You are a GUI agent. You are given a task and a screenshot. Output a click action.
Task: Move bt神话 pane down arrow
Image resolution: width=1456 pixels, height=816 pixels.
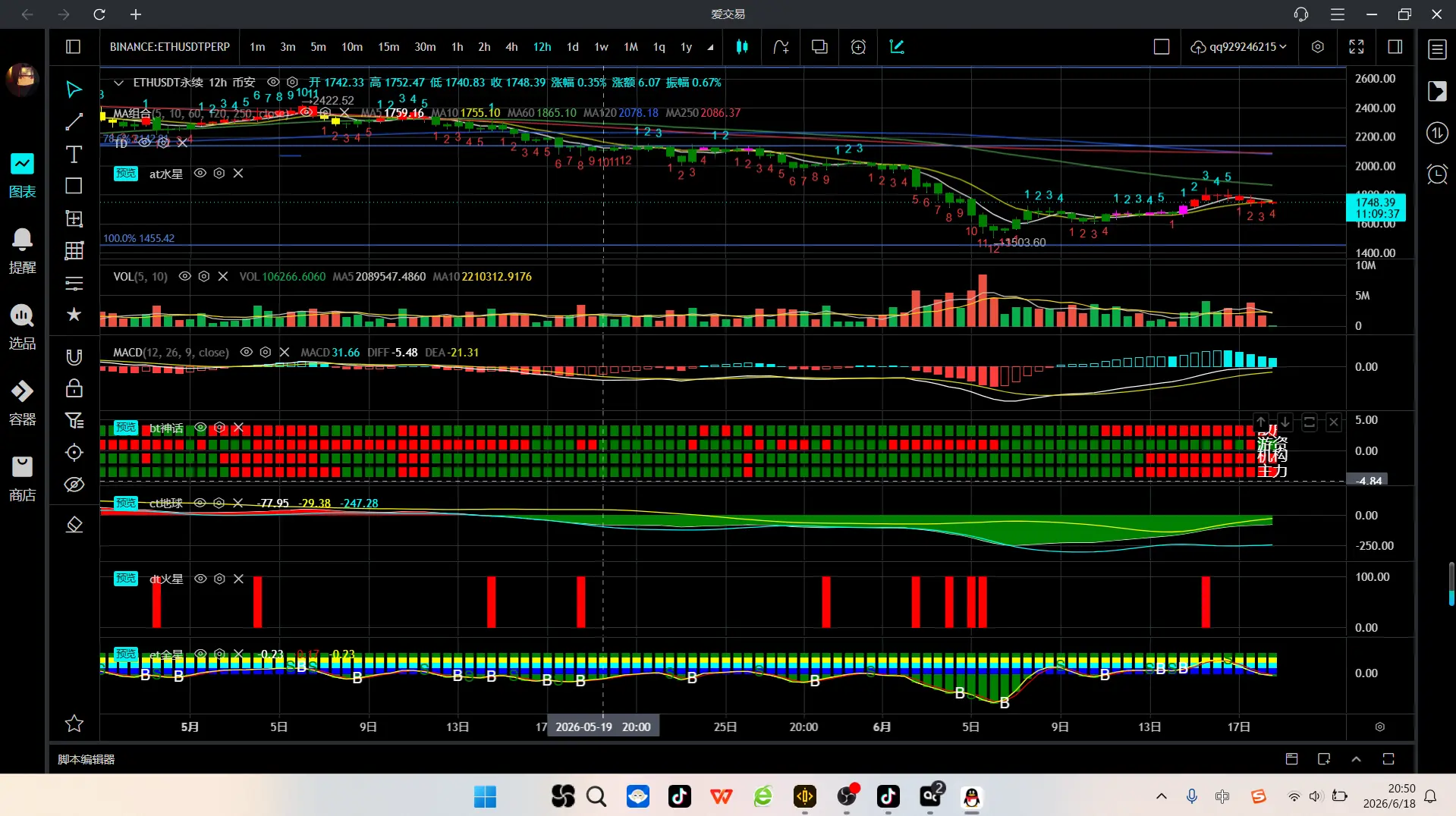point(1285,422)
